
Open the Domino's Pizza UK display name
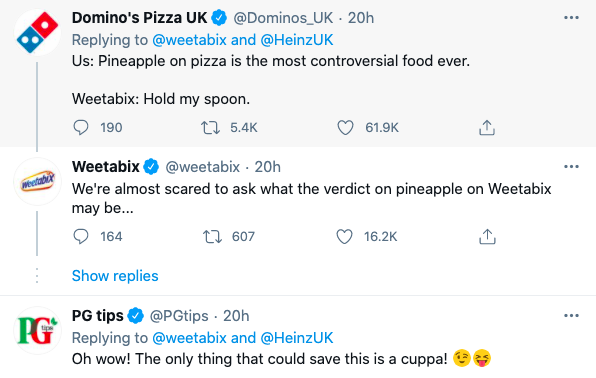139,17
